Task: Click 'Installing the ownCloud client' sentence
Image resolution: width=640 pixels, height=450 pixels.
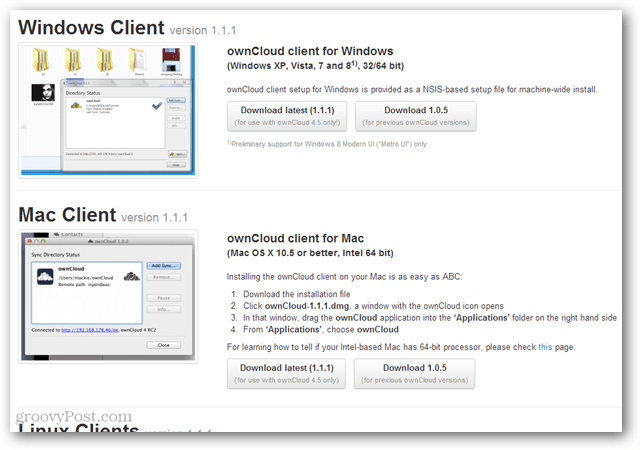Action: tap(344, 276)
